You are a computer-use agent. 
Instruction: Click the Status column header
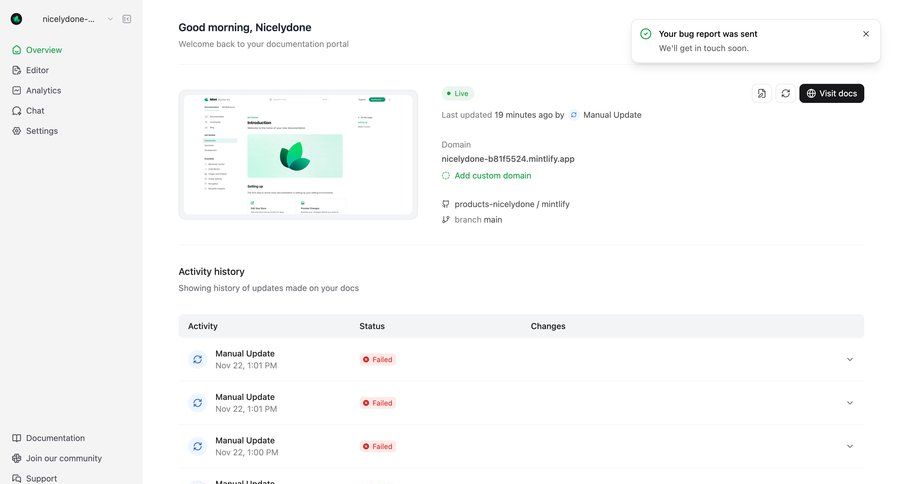(372, 326)
